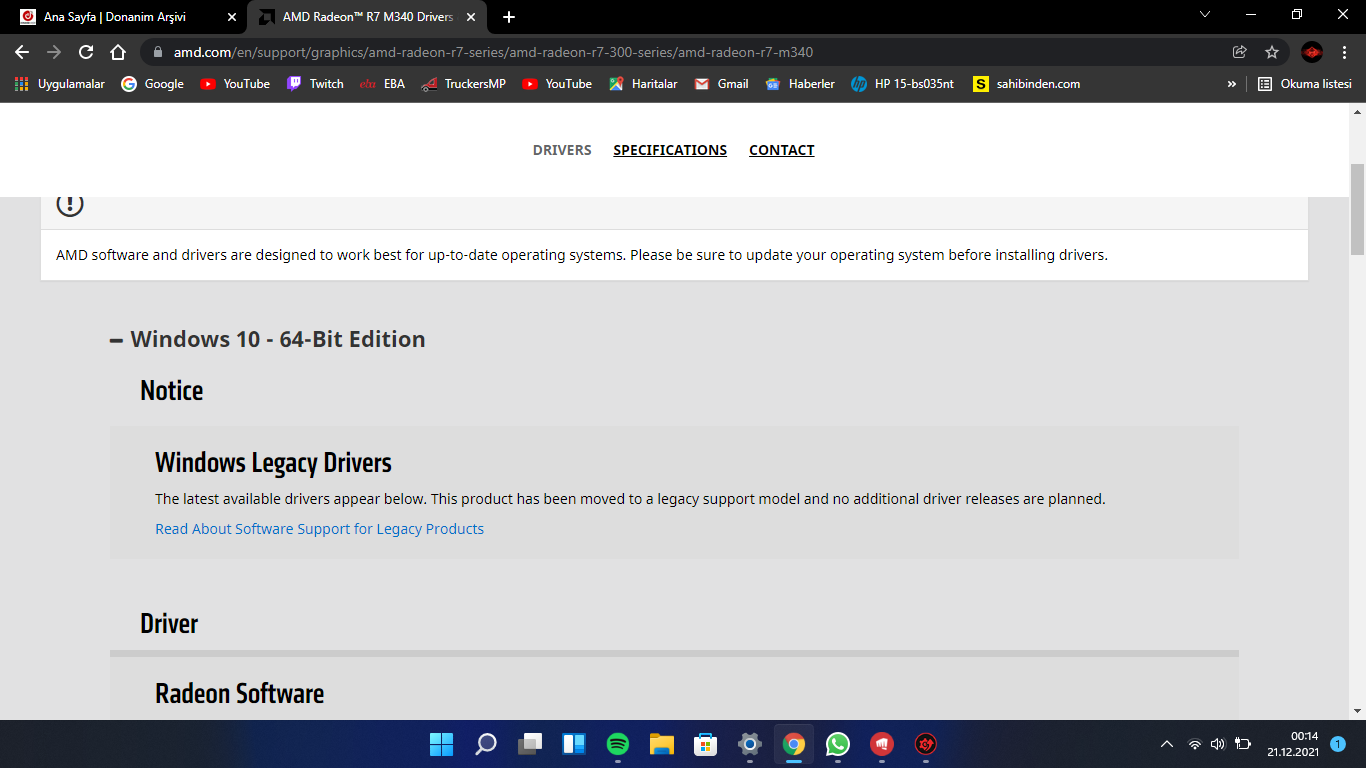This screenshot has width=1366, height=768.
Task: Open the Windows Start menu
Action: (441, 744)
